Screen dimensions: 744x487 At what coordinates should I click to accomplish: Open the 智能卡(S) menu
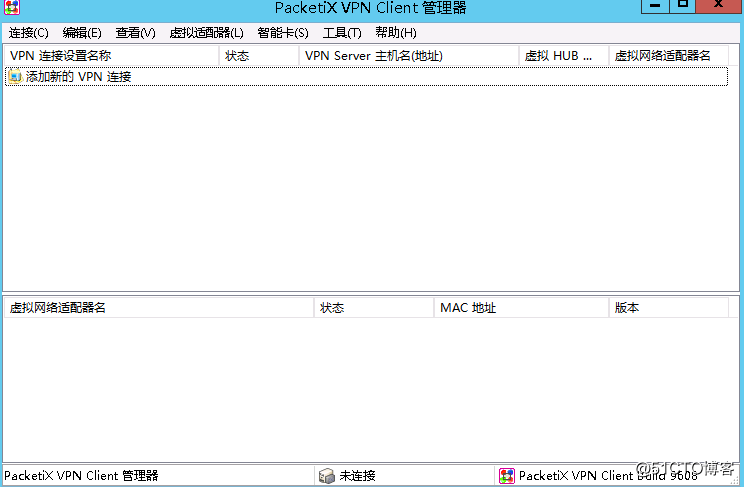pyautogui.click(x=283, y=33)
